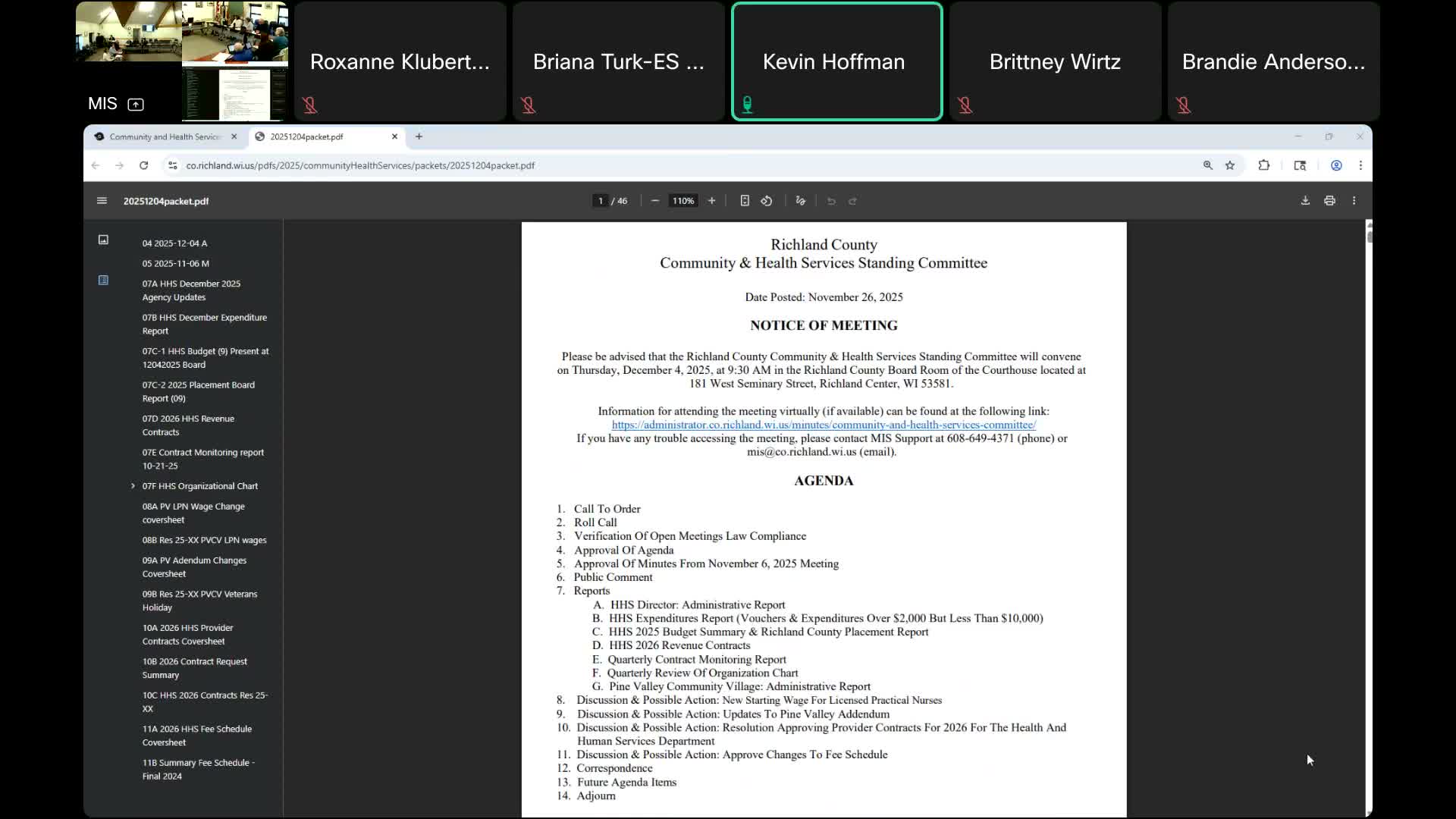Click the fit to page icon
The width and height of the screenshot is (1456, 819).
coord(745,201)
